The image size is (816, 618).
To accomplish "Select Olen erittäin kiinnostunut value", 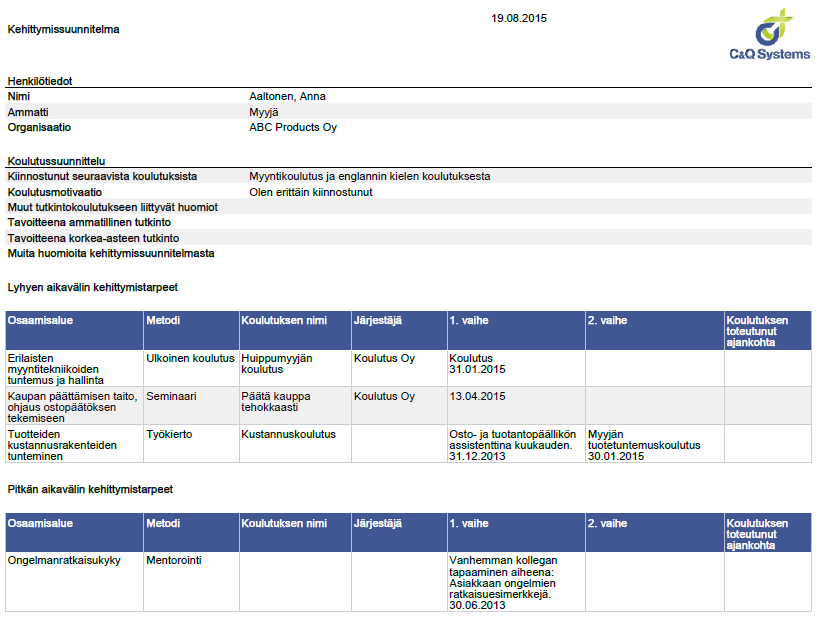I will [311, 192].
